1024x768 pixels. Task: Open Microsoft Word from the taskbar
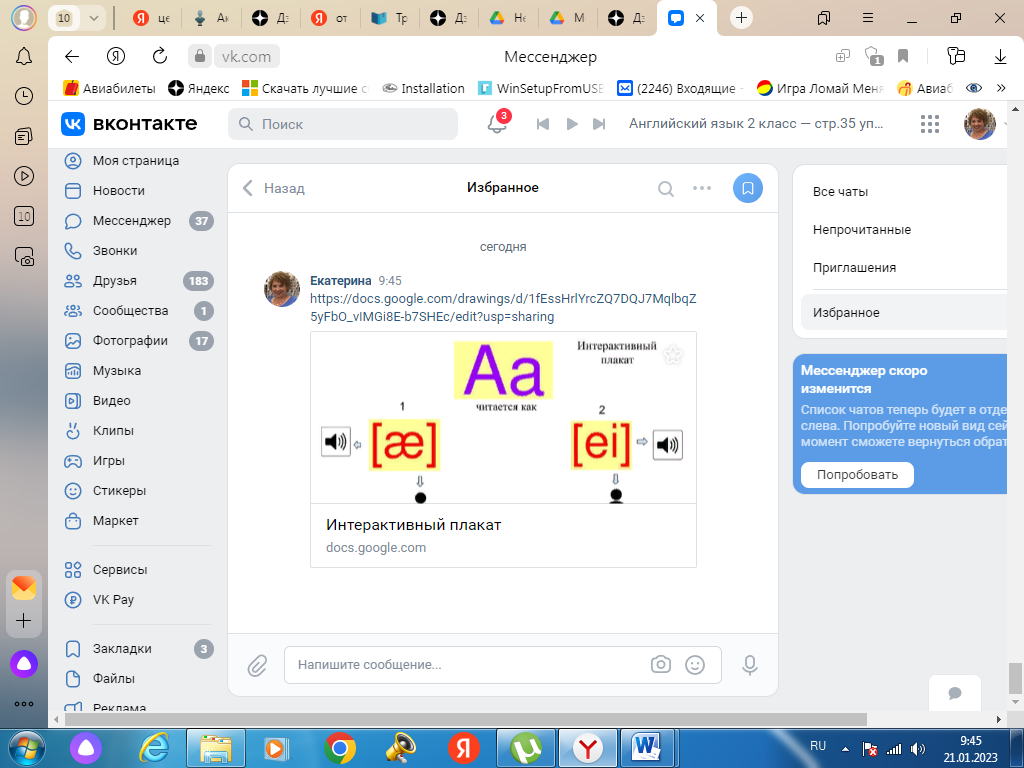pos(648,747)
